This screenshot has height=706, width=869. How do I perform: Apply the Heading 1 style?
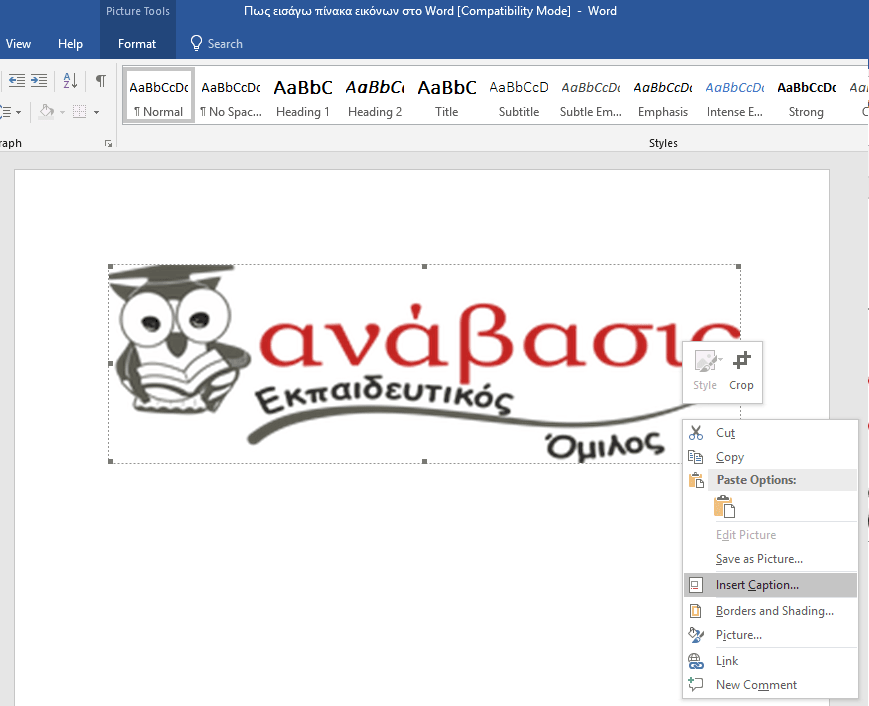tap(303, 95)
